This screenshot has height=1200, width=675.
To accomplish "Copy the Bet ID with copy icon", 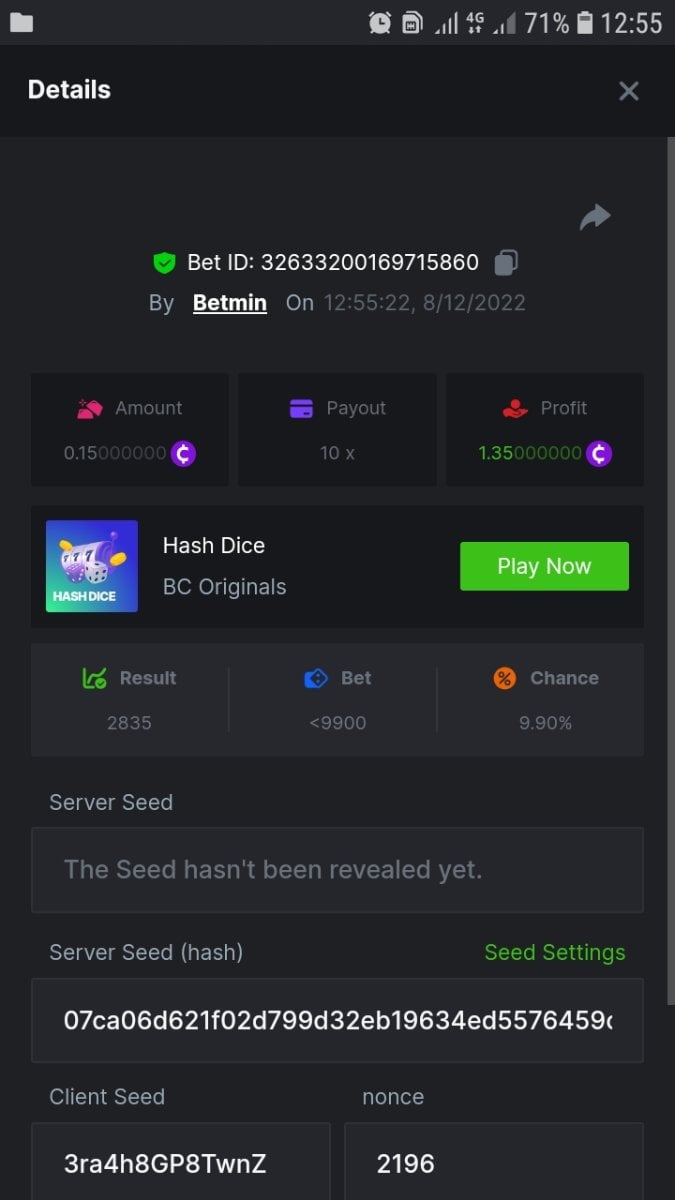I will point(506,263).
